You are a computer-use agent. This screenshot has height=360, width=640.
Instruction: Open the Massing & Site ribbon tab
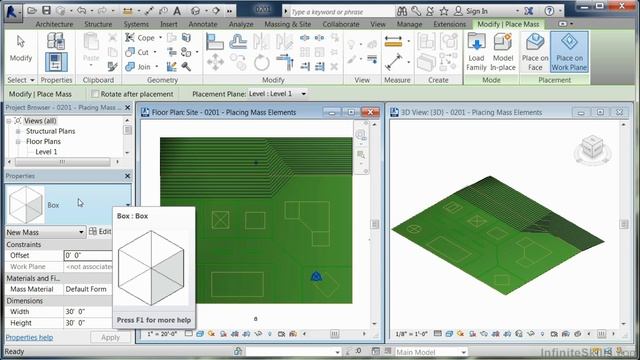click(x=288, y=24)
